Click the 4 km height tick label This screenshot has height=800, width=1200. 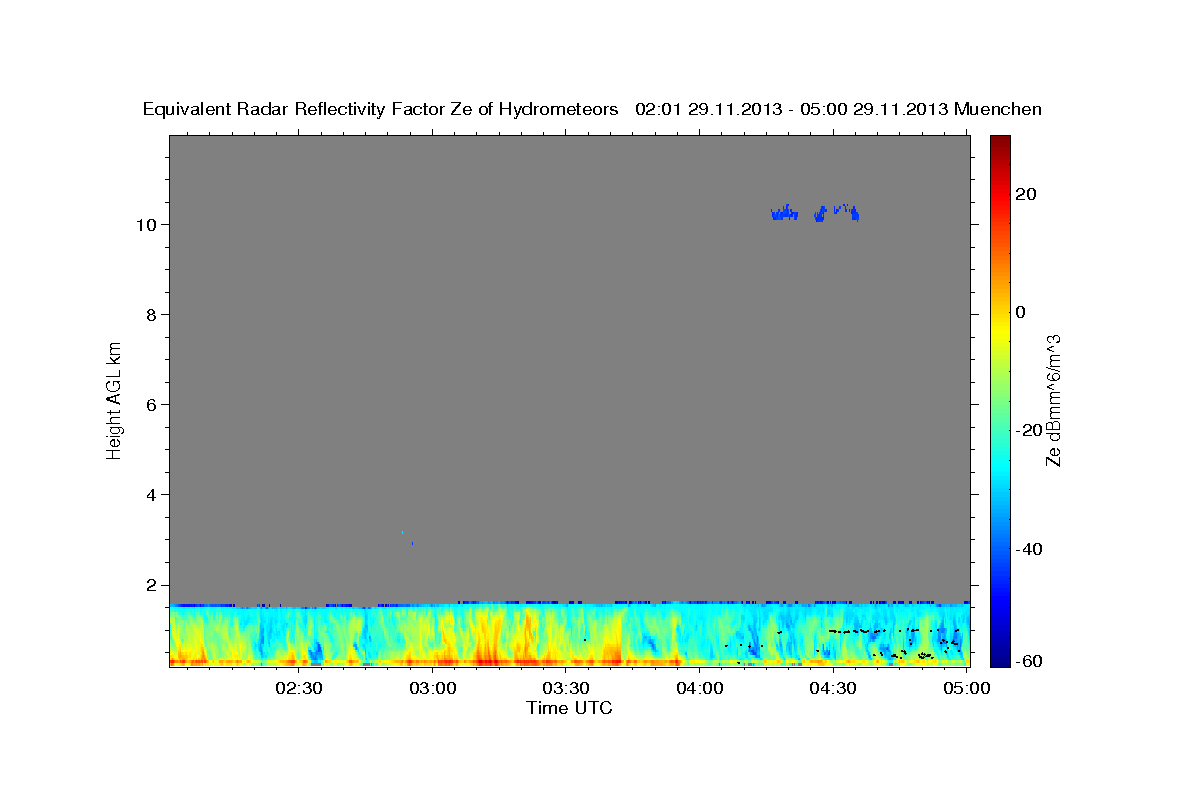pyautogui.click(x=152, y=494)
